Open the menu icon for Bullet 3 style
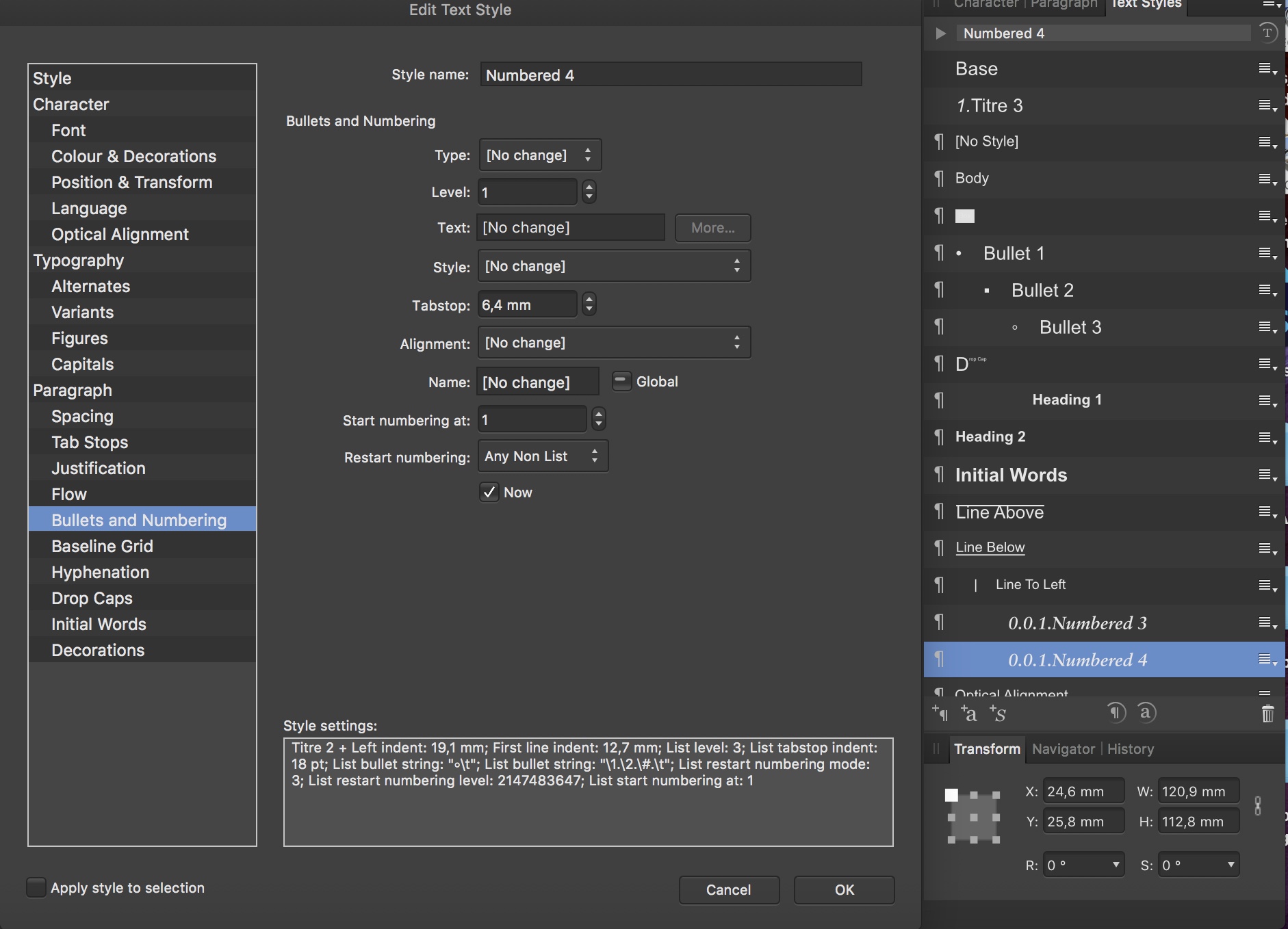 pos(1267,327)
